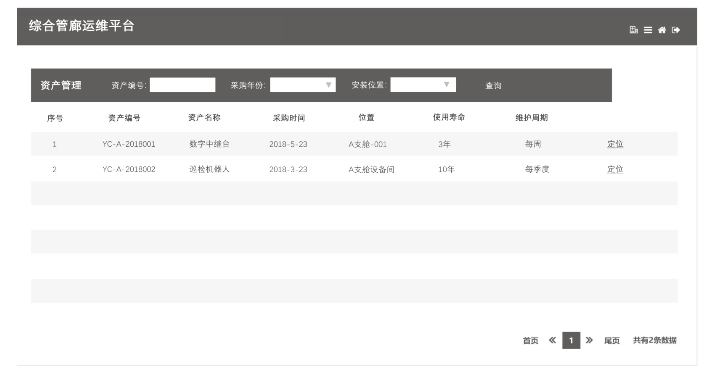708x388 pixels.
Task: Click the 使用寿命 column header
Action: [x=449, y=117]
